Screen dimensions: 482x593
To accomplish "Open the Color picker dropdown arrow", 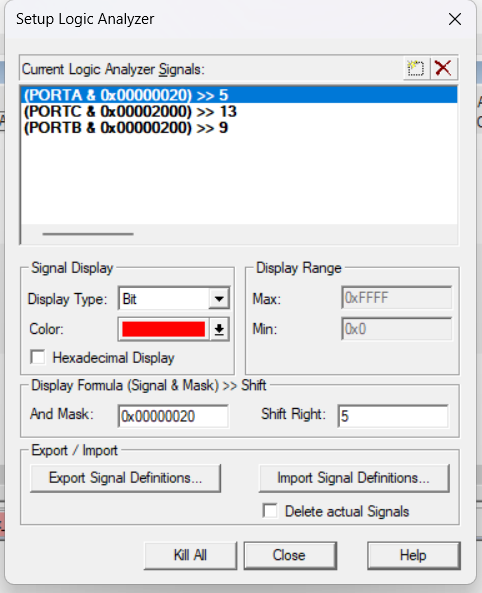I will pos(219,329).
